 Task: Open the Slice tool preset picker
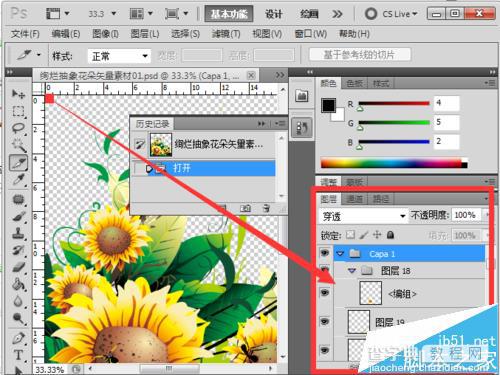pos(39,55)
